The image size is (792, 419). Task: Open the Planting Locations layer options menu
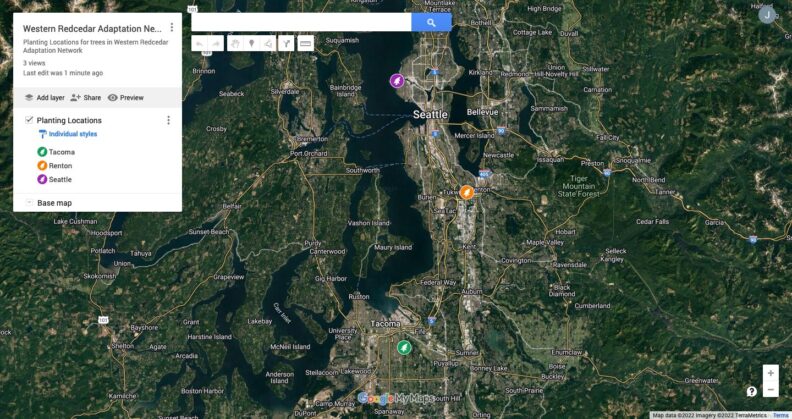coord(168,120)
